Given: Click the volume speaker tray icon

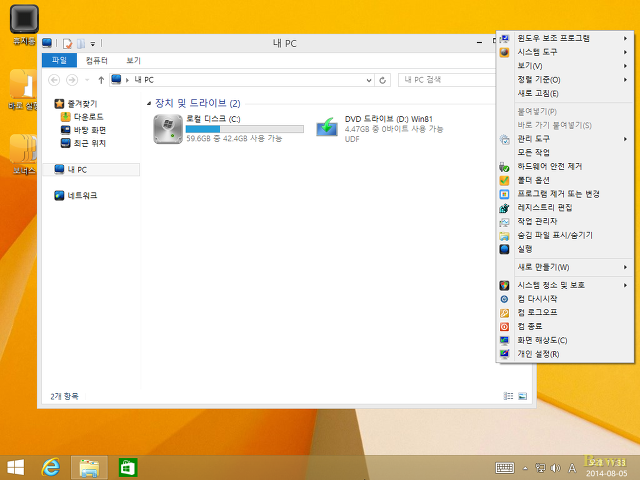Looking at the screenshot, I should click(555, 468).
